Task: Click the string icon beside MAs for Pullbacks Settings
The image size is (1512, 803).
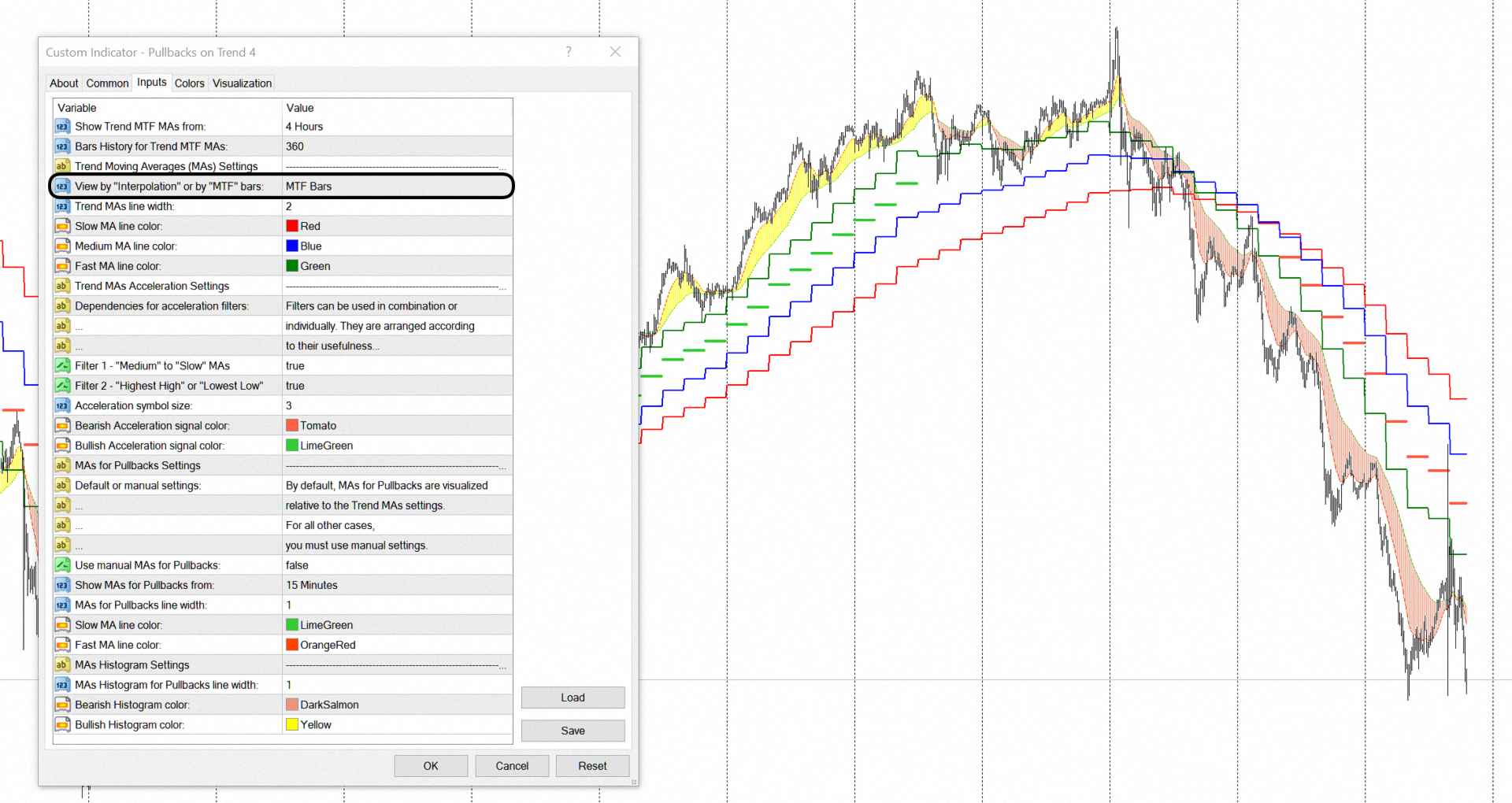Action: pyautogui.click(x=62, y=465)
